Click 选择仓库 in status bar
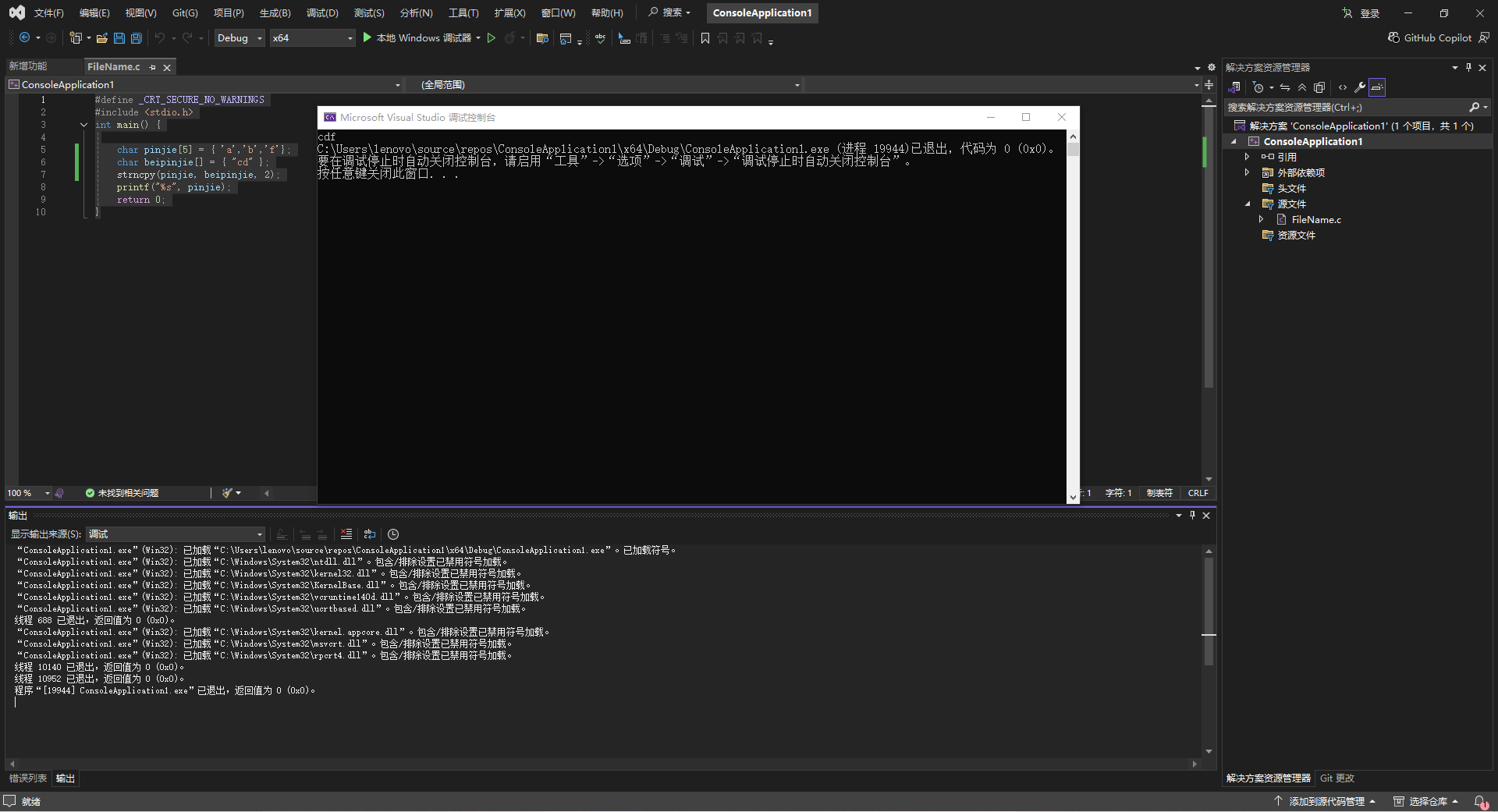 coord(1426,802)
